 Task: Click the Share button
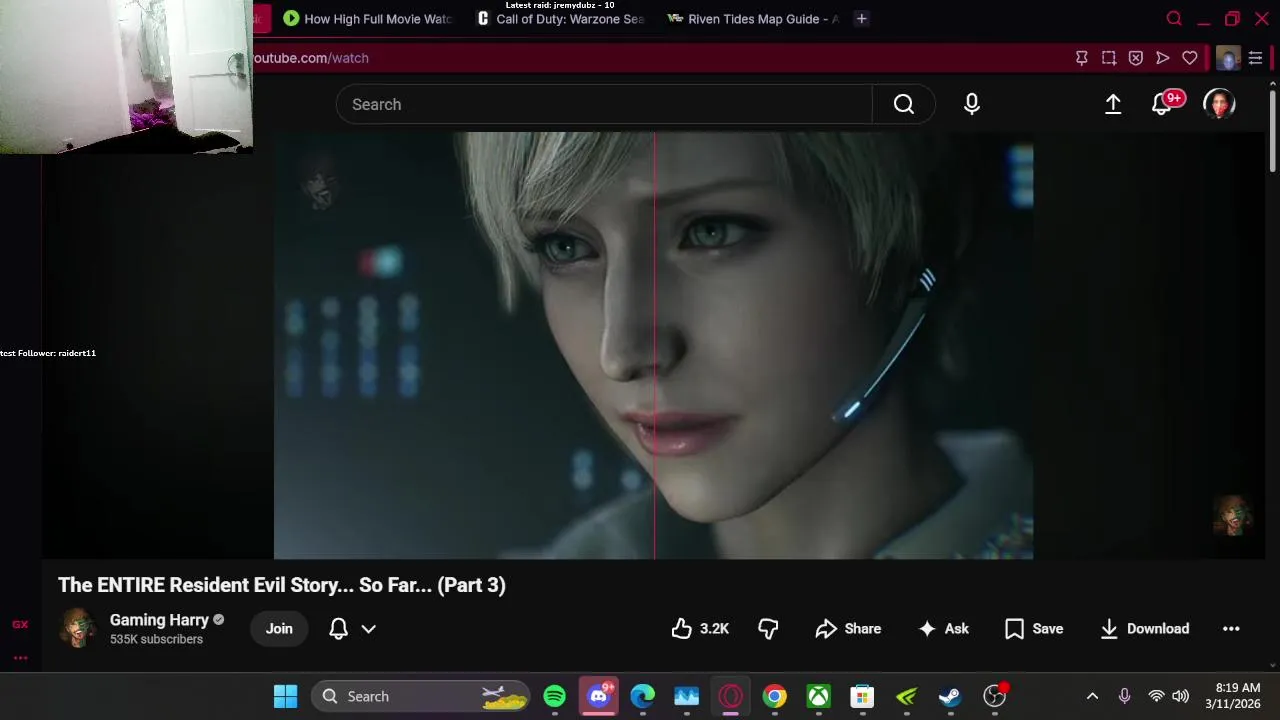(848, 628)
